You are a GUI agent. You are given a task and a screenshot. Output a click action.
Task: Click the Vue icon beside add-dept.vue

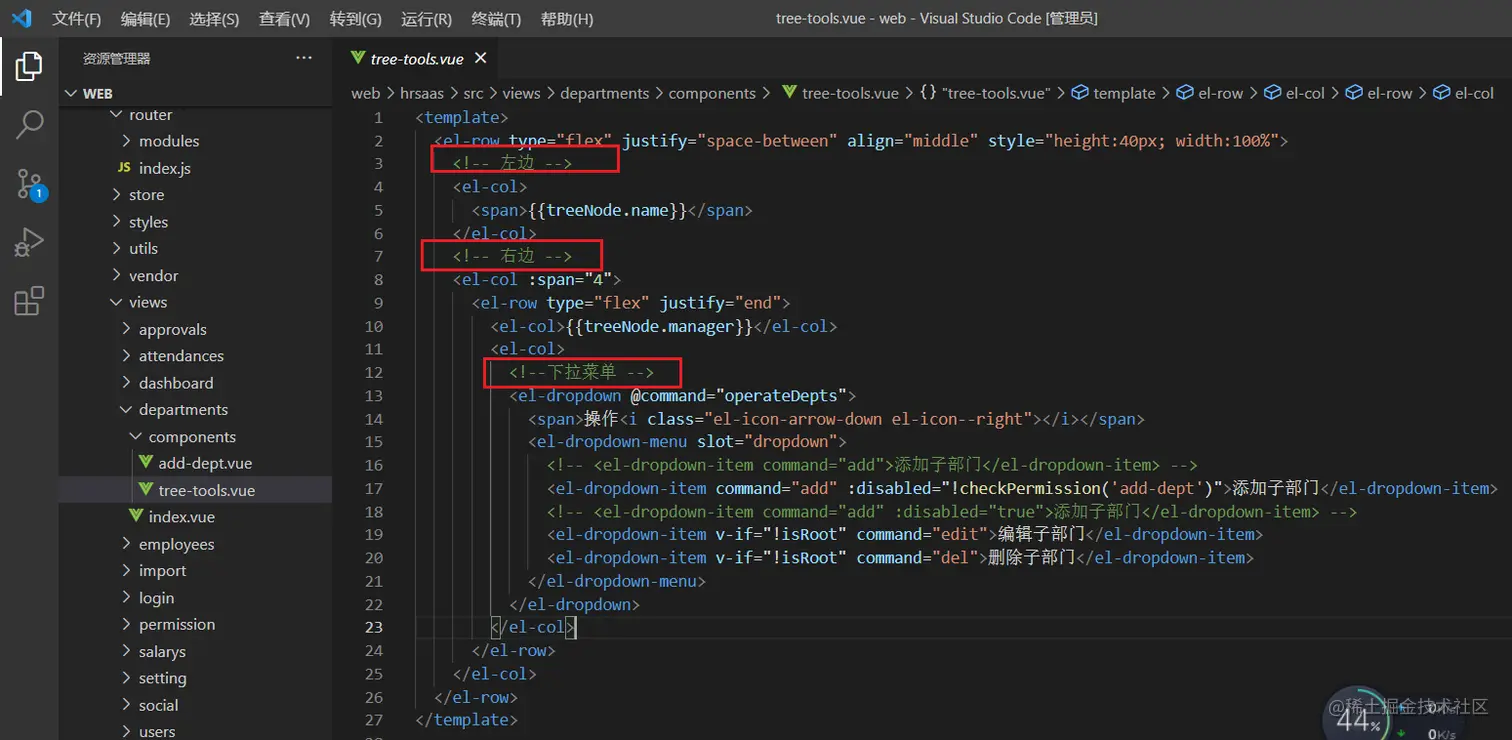pos(146,463)
